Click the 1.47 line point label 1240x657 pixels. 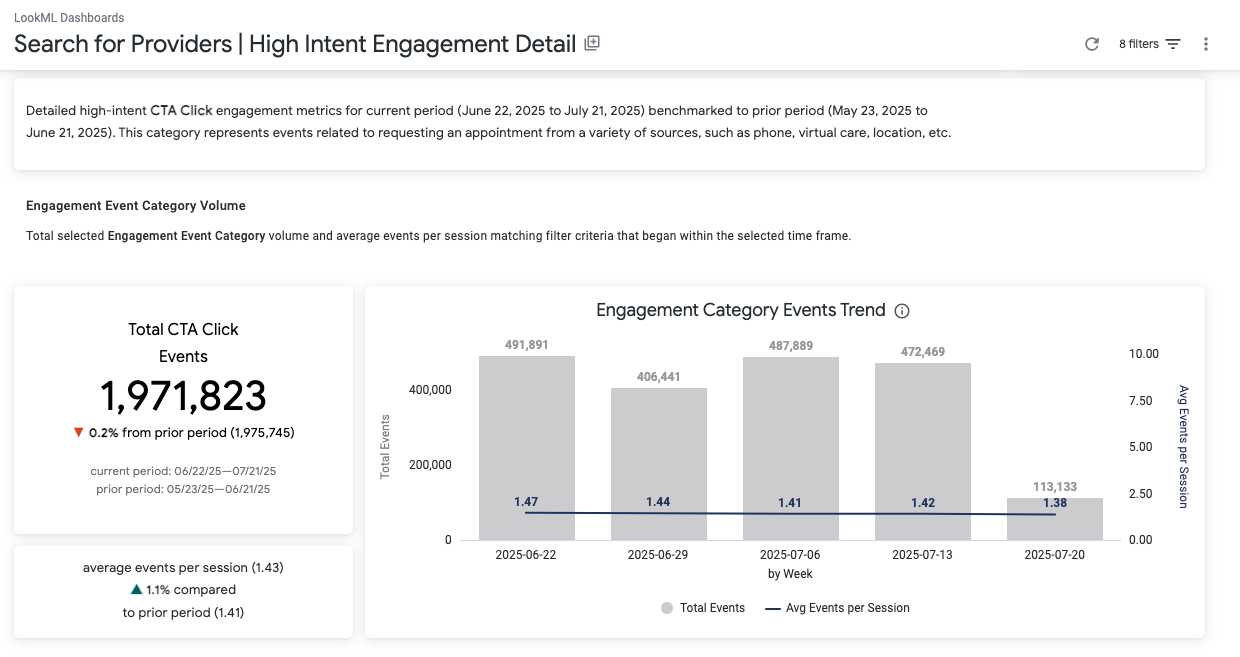pos(526,501)
